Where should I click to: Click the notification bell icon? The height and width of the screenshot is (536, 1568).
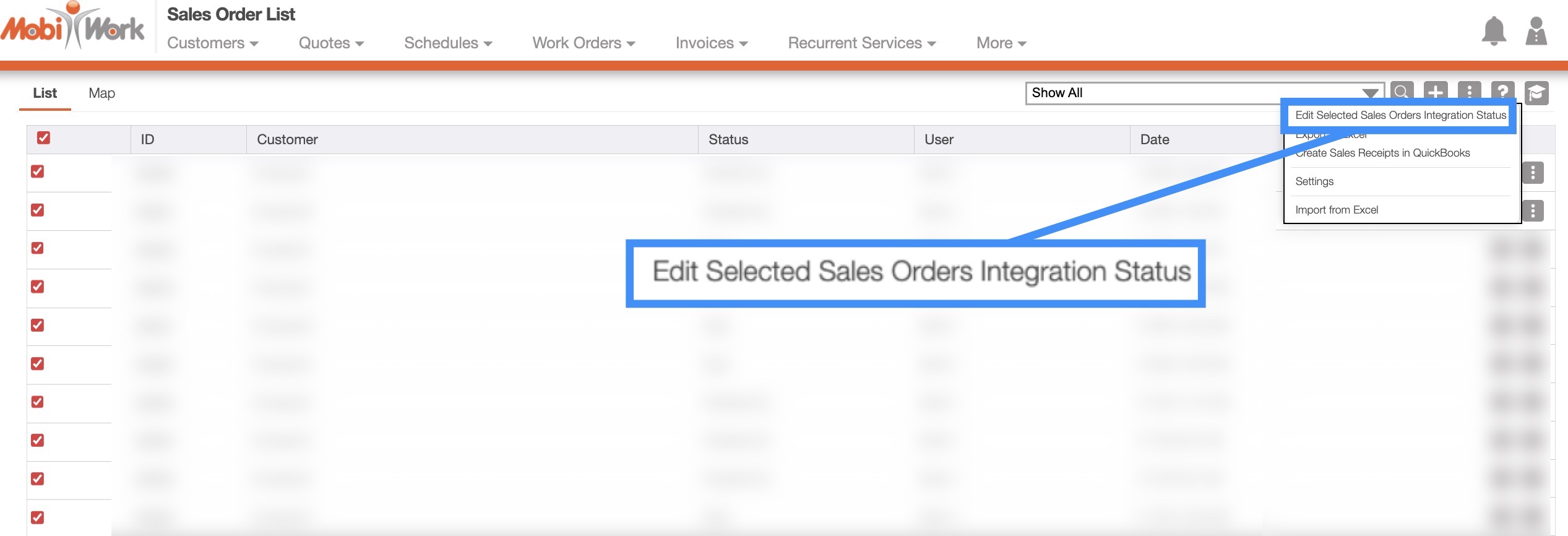point(1493,31)
